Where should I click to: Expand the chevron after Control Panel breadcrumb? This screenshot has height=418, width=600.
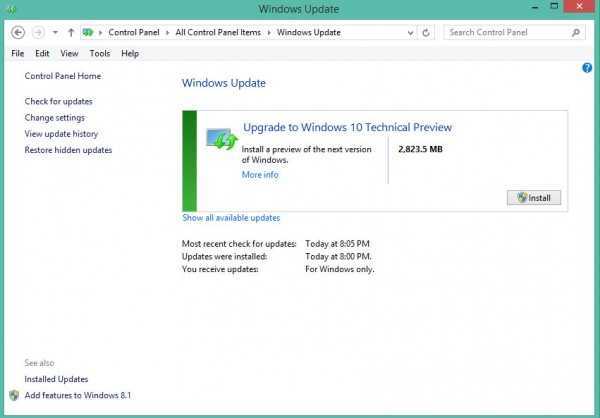click(x=167, y=33)
